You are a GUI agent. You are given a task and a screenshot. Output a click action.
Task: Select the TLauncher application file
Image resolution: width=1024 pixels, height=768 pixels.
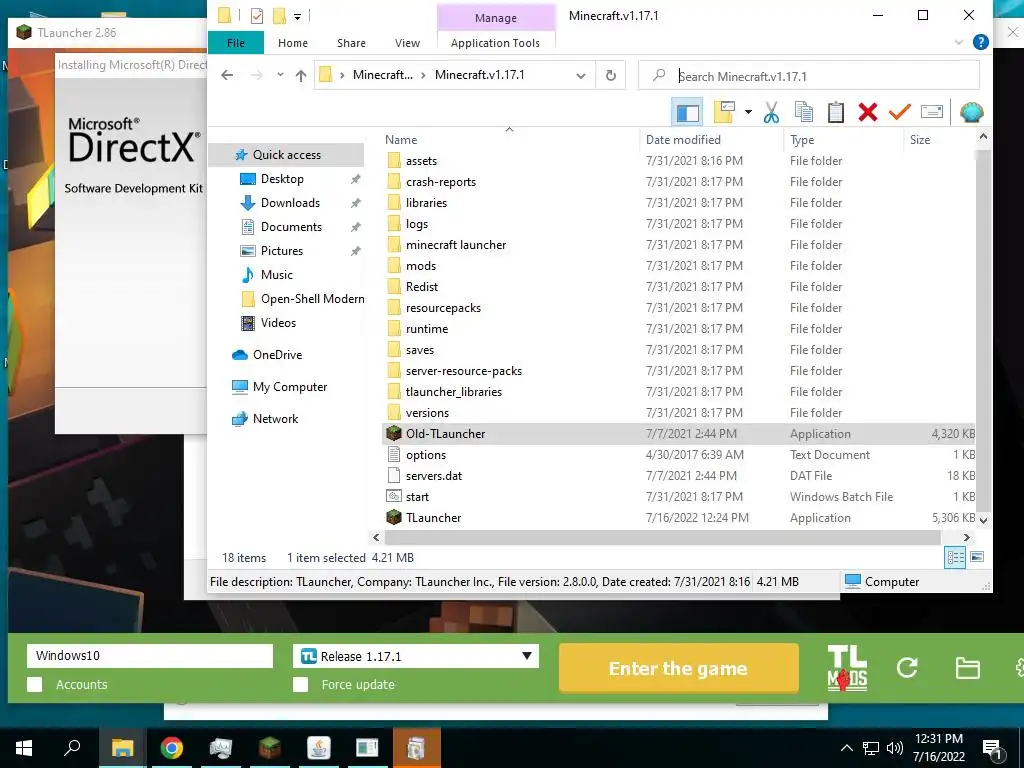click(x=679, y=518)
